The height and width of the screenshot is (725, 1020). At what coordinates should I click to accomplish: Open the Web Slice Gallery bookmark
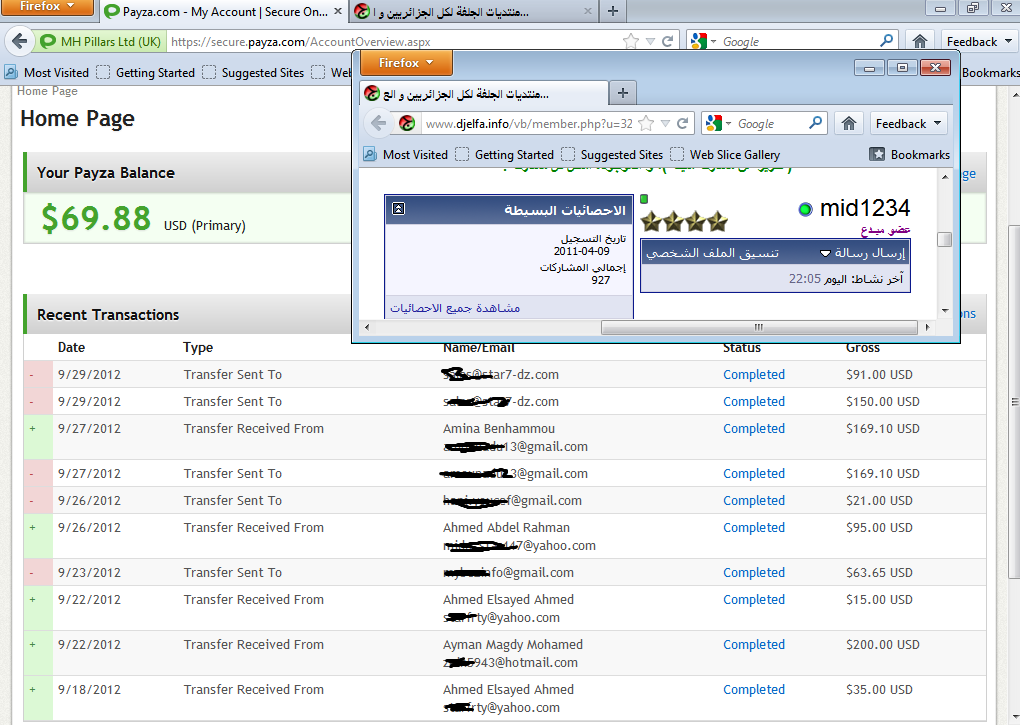point(725,155)
